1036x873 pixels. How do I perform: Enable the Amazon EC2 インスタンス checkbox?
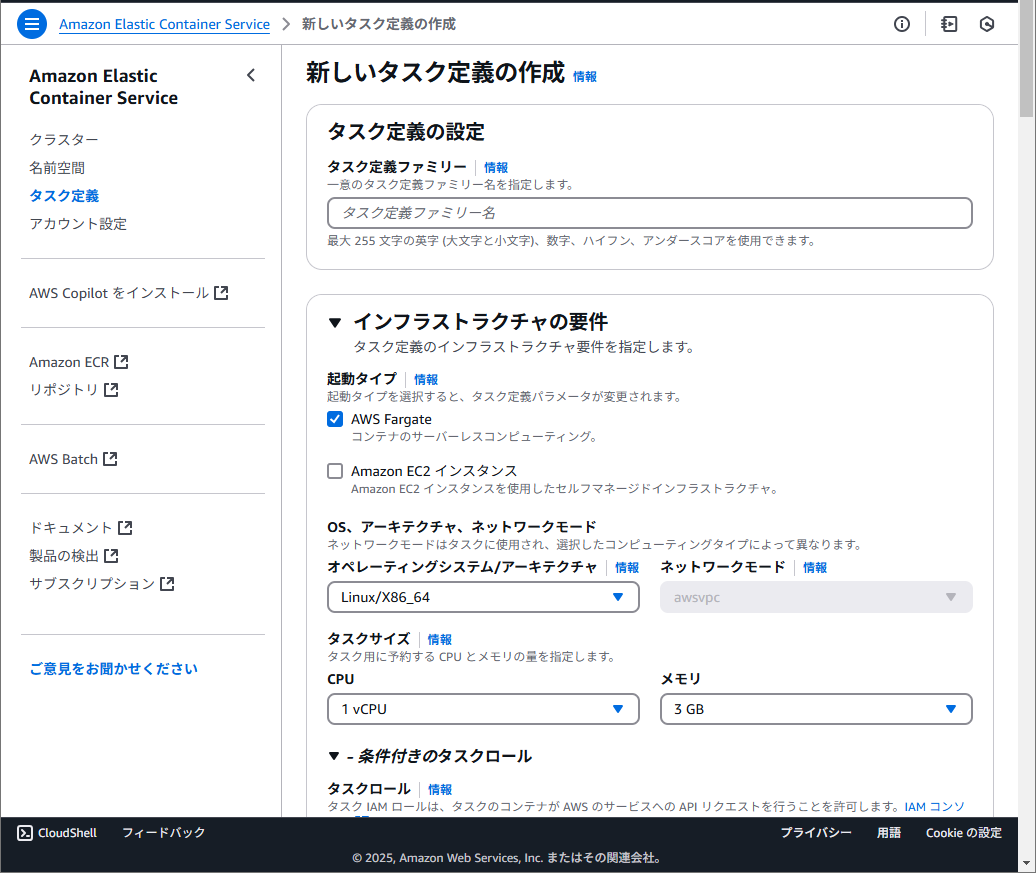tap(335, 471)
